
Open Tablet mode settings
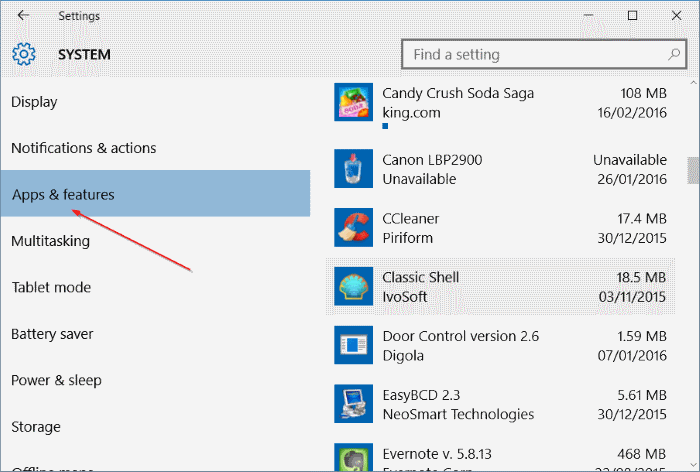(51, 287)
